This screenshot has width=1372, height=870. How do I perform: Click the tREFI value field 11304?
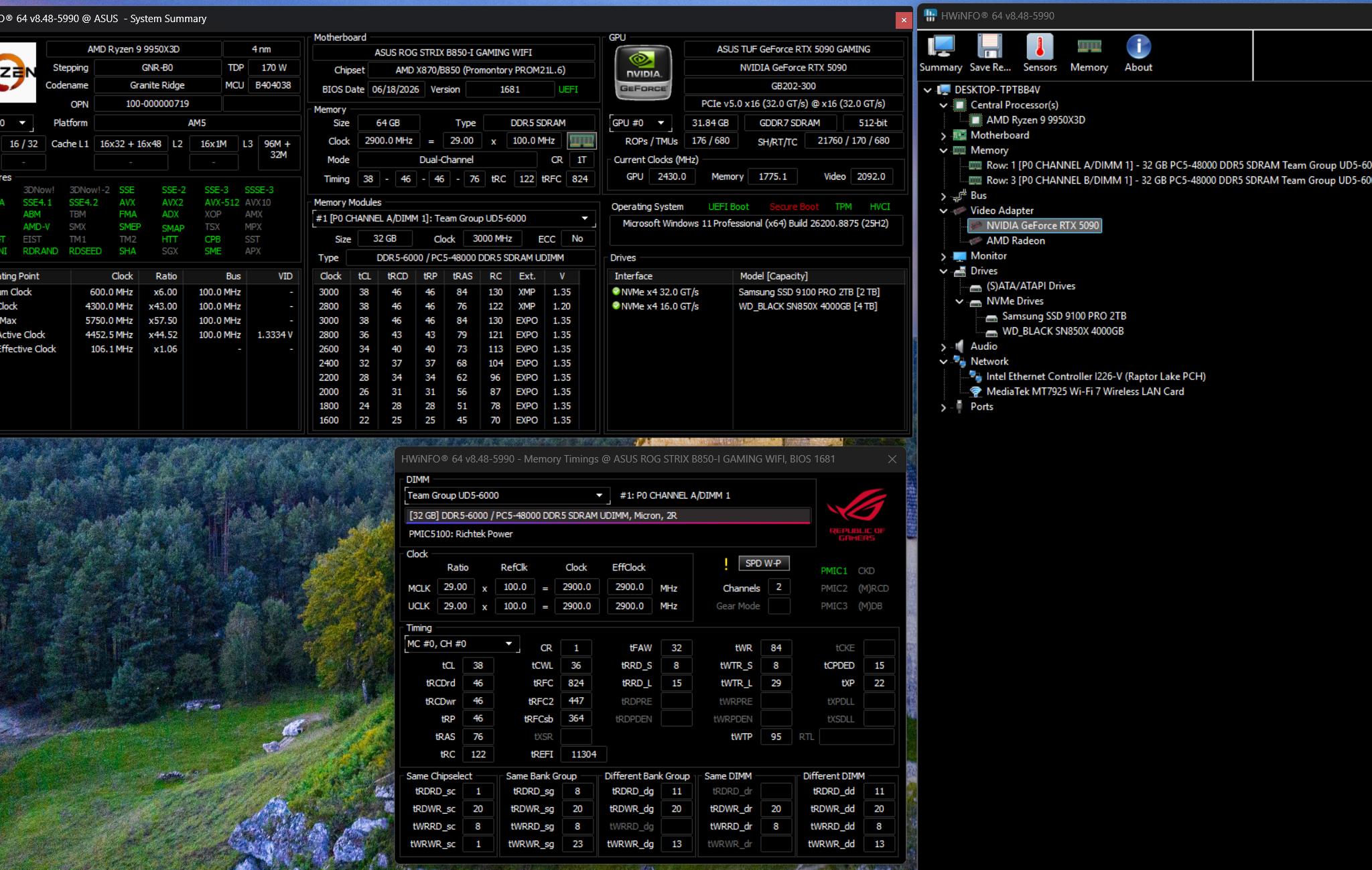pyautogui.click(x=584, y=754)
